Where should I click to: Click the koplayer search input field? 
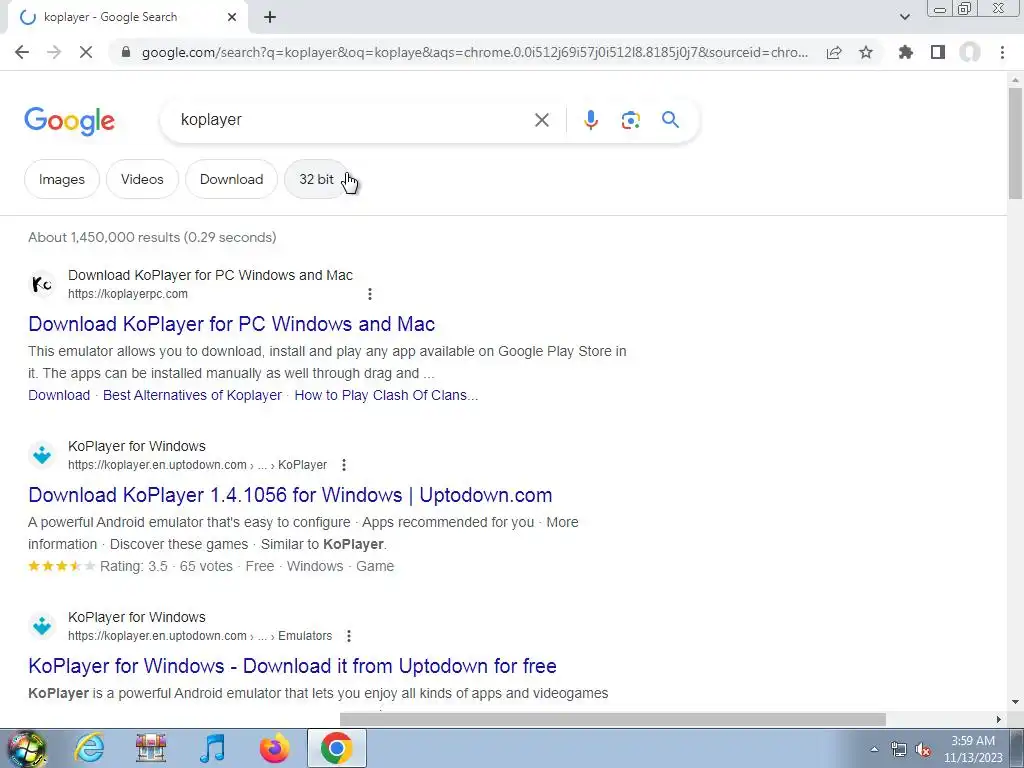coord(353,120)
